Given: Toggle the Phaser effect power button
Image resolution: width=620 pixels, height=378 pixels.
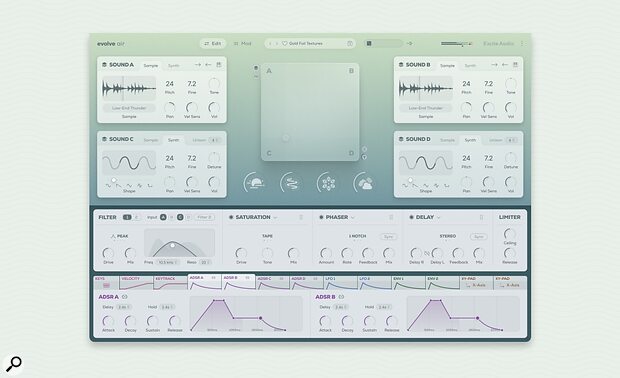Looking at the screenshot, I should coord(321,217).
